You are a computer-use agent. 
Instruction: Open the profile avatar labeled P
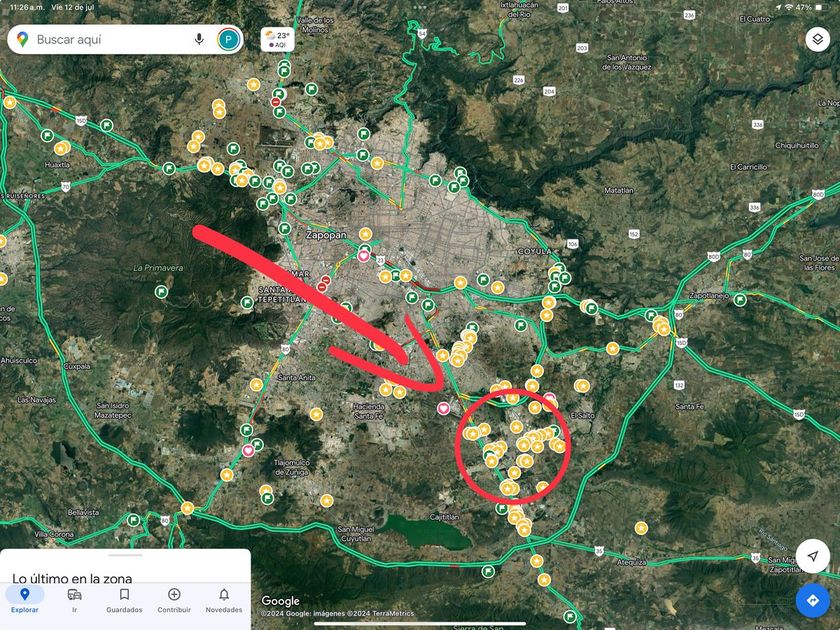point(229,39)
